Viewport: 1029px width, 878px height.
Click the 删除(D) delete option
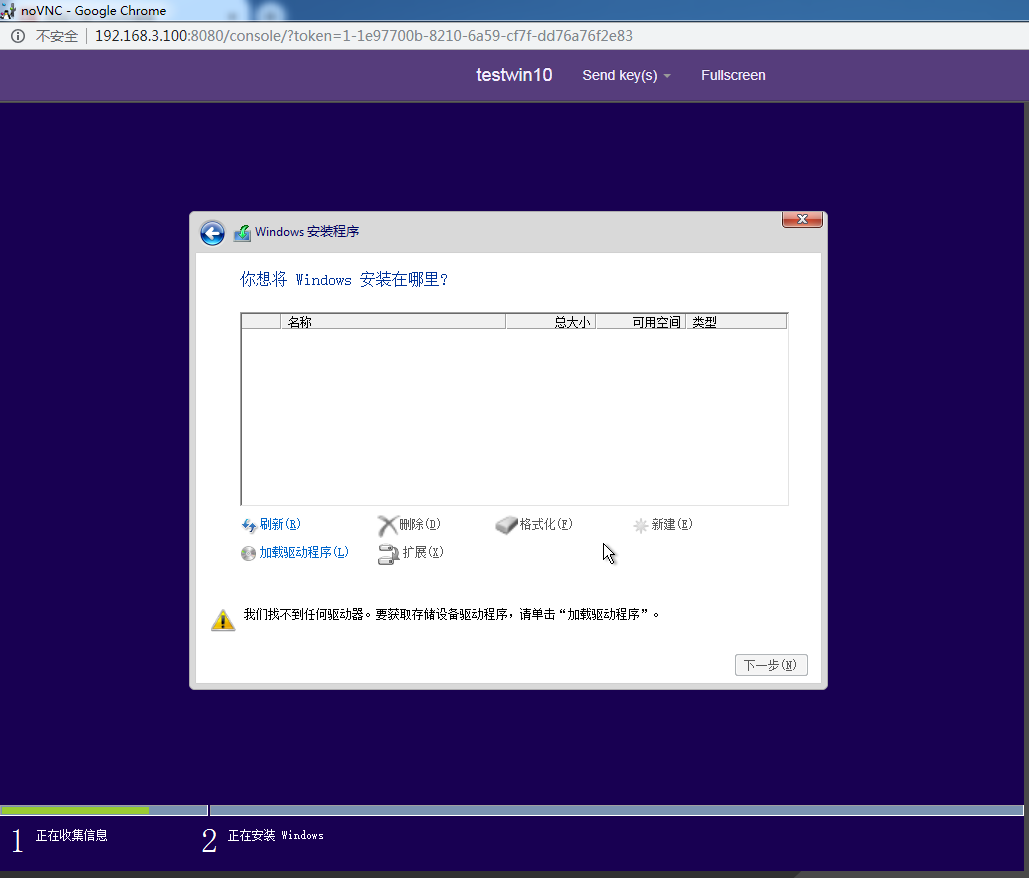[x=419, y=524]
